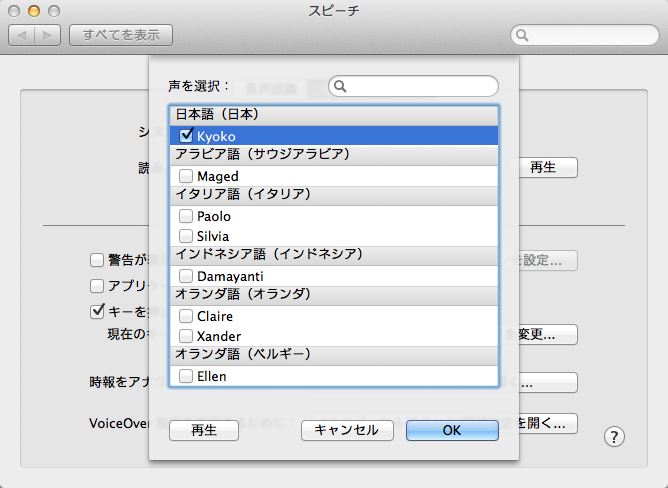Click the partially hidden 設定... button

tap(547, 260)
